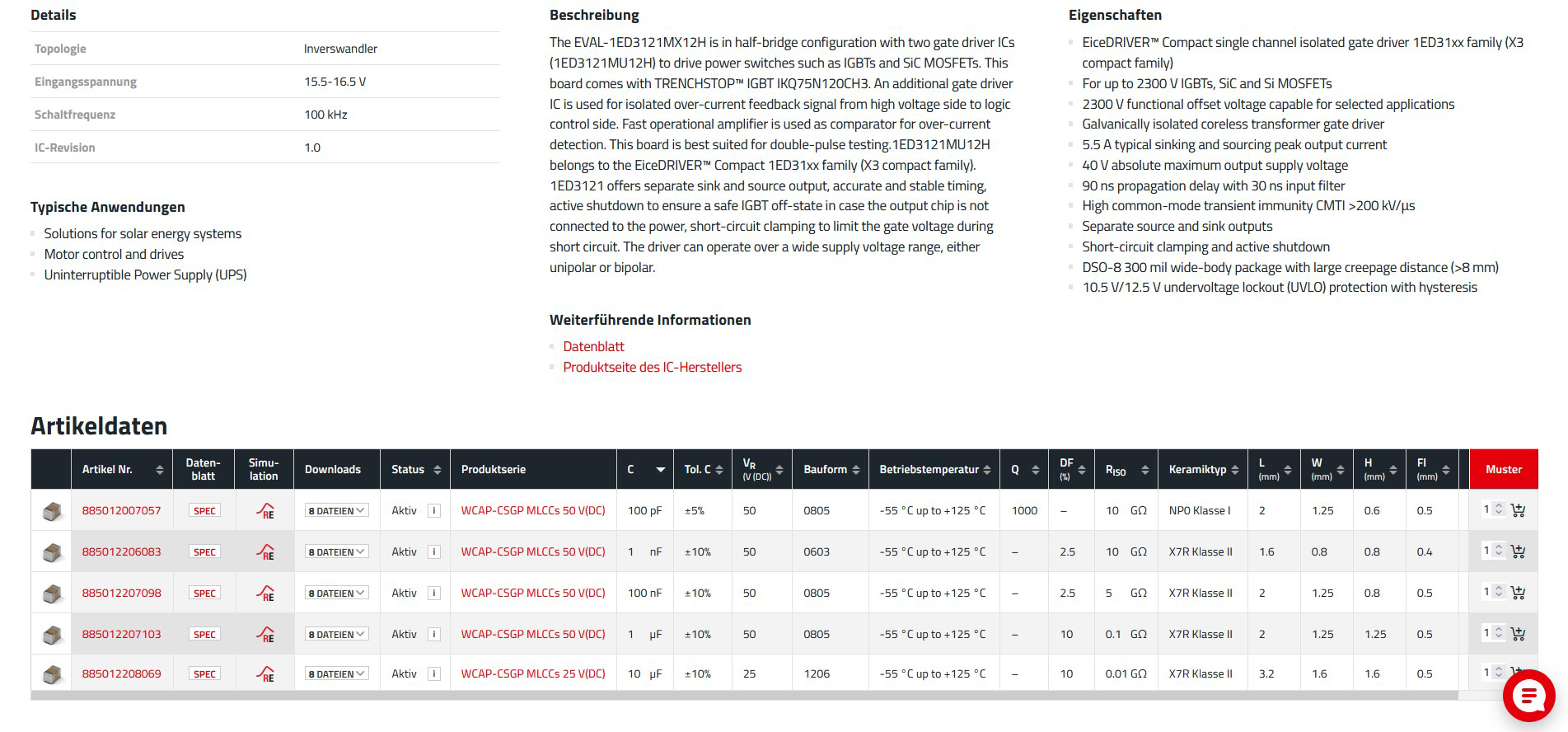Screen dimensions: 1568x732
Task: Click the Keramiktyp column header
Action: coord(1203,470)
